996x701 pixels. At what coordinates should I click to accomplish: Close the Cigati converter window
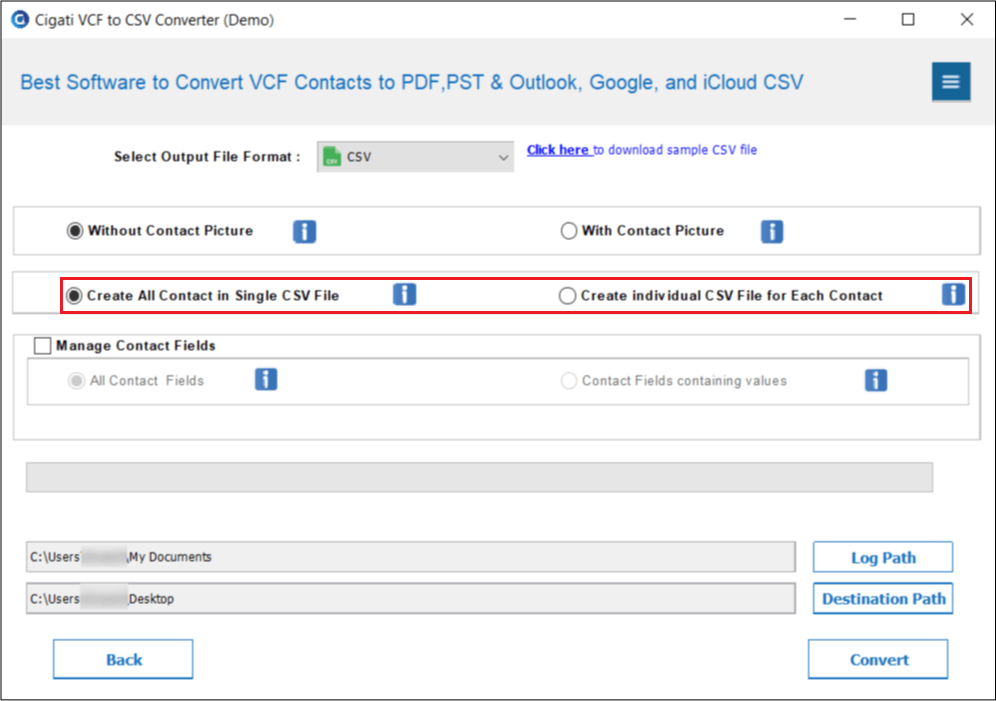[x=967, y=20]
